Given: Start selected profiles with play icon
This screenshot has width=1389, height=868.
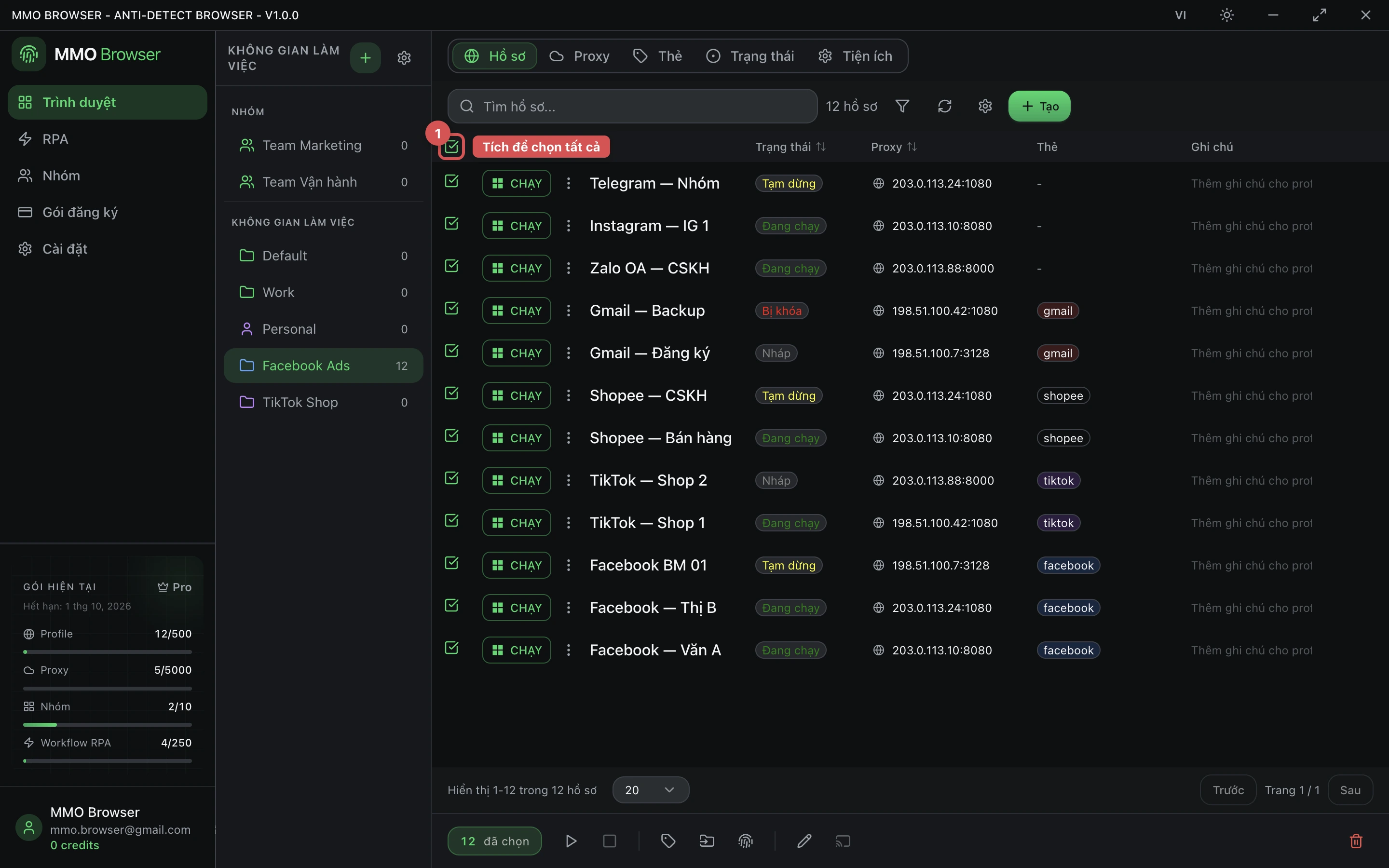Looking at the screenshot, I should pos(571,841).
